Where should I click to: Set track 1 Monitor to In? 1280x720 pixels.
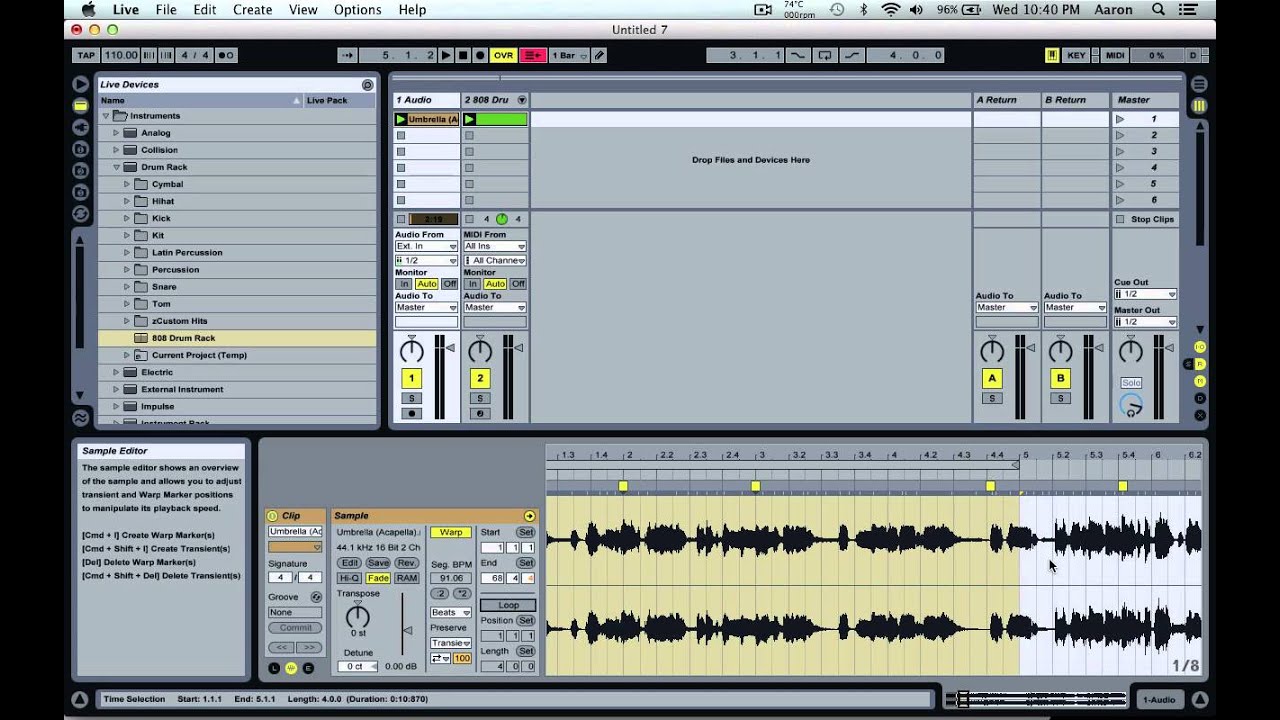click(x=404, y=284)
